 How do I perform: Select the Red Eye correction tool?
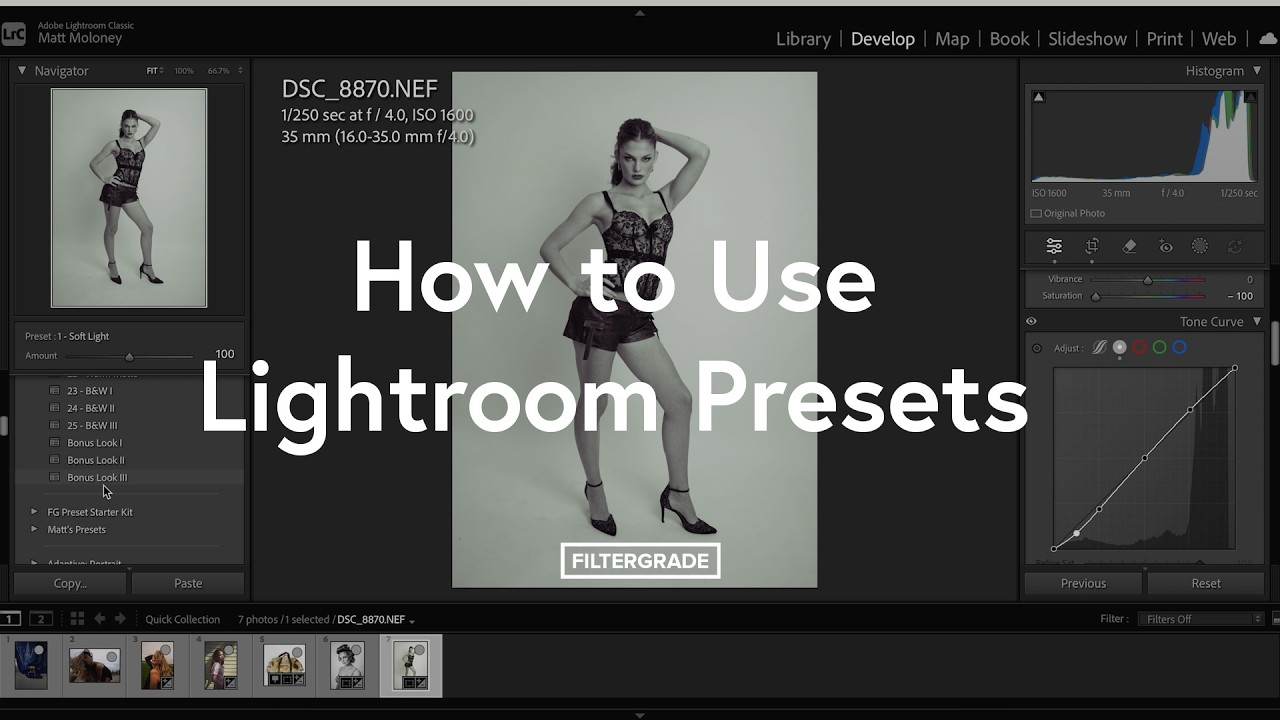(1166, 246)
